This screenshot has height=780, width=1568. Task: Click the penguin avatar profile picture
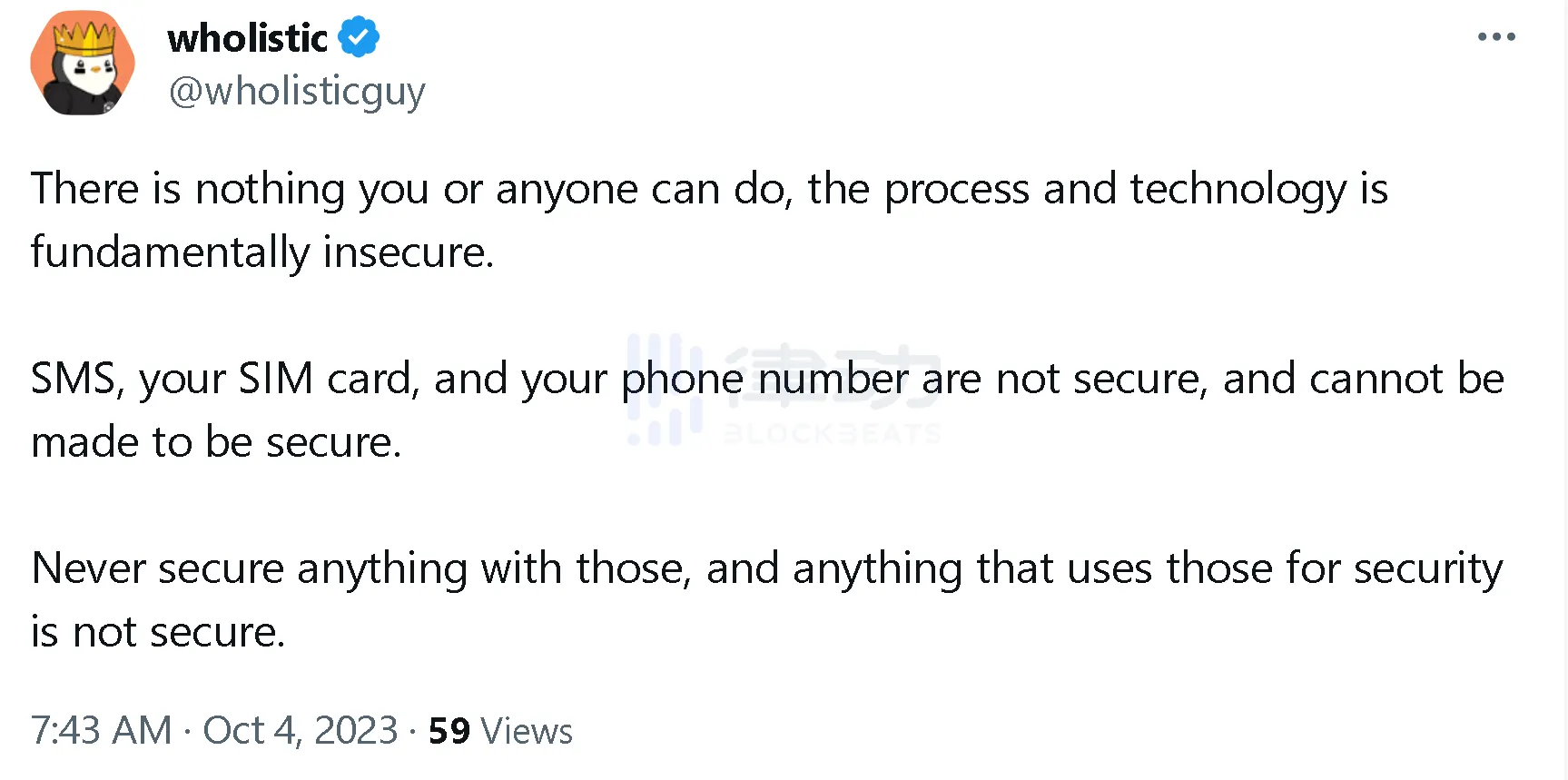(x=83, y=64)
